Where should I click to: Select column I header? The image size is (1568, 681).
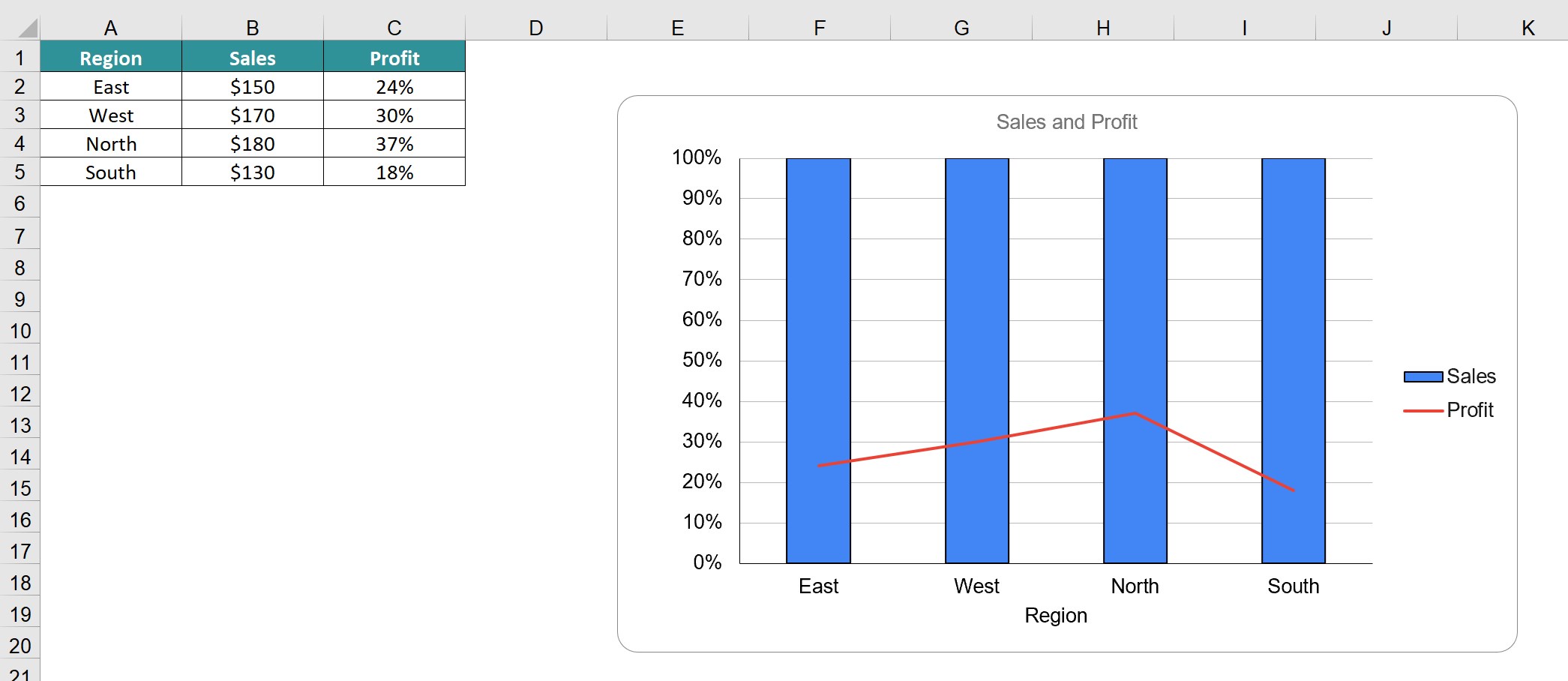(1245, 28)
